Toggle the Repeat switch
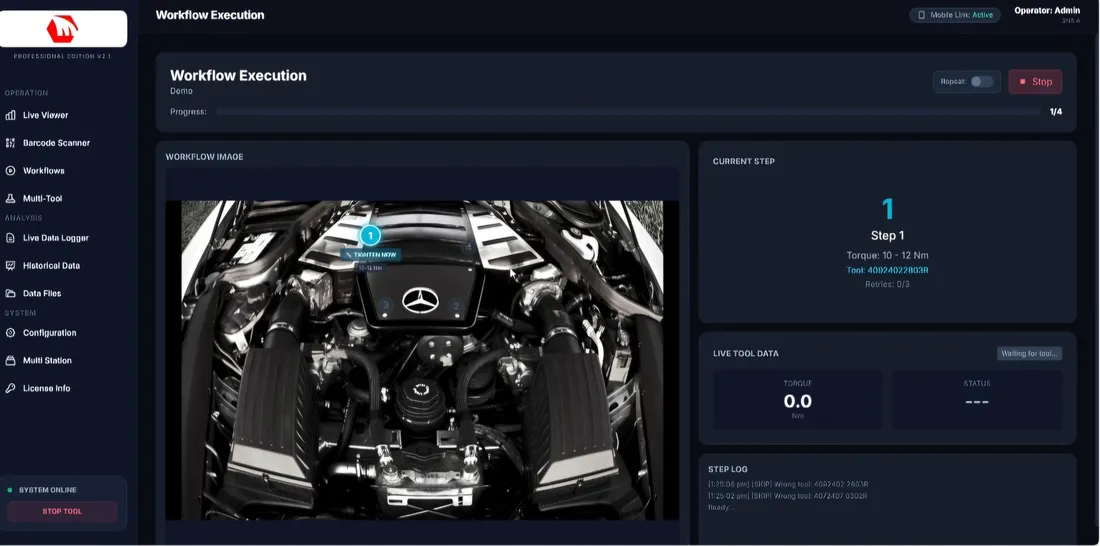The image size is (1100, 546). pyautogui.click(x=981, y=81)
